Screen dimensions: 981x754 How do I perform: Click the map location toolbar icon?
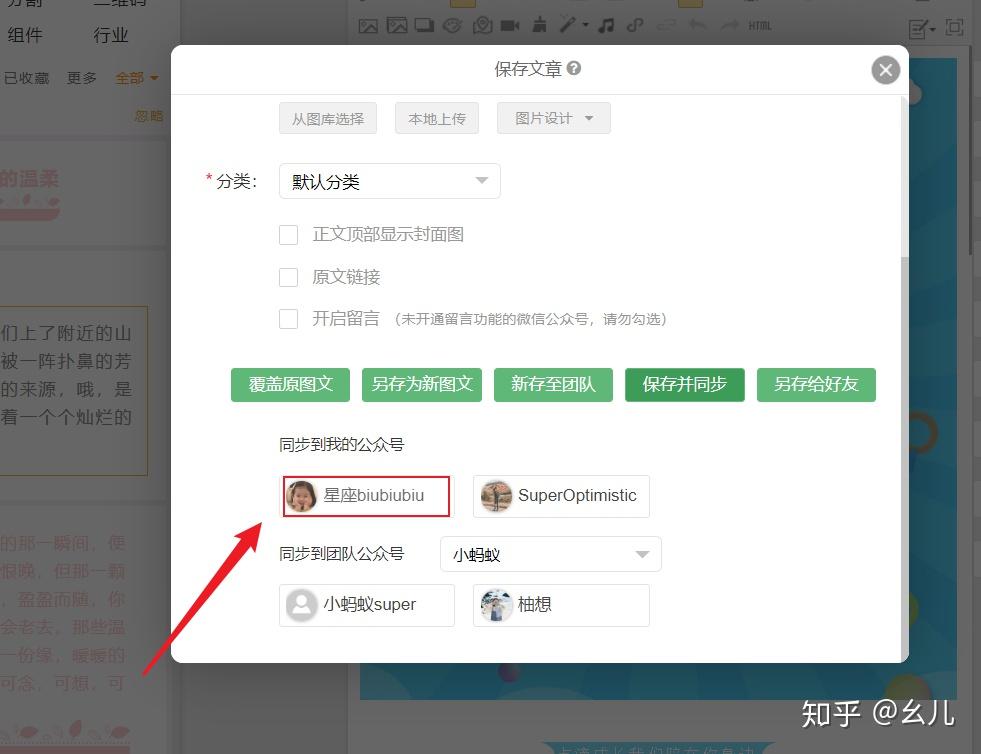(482, 26)
